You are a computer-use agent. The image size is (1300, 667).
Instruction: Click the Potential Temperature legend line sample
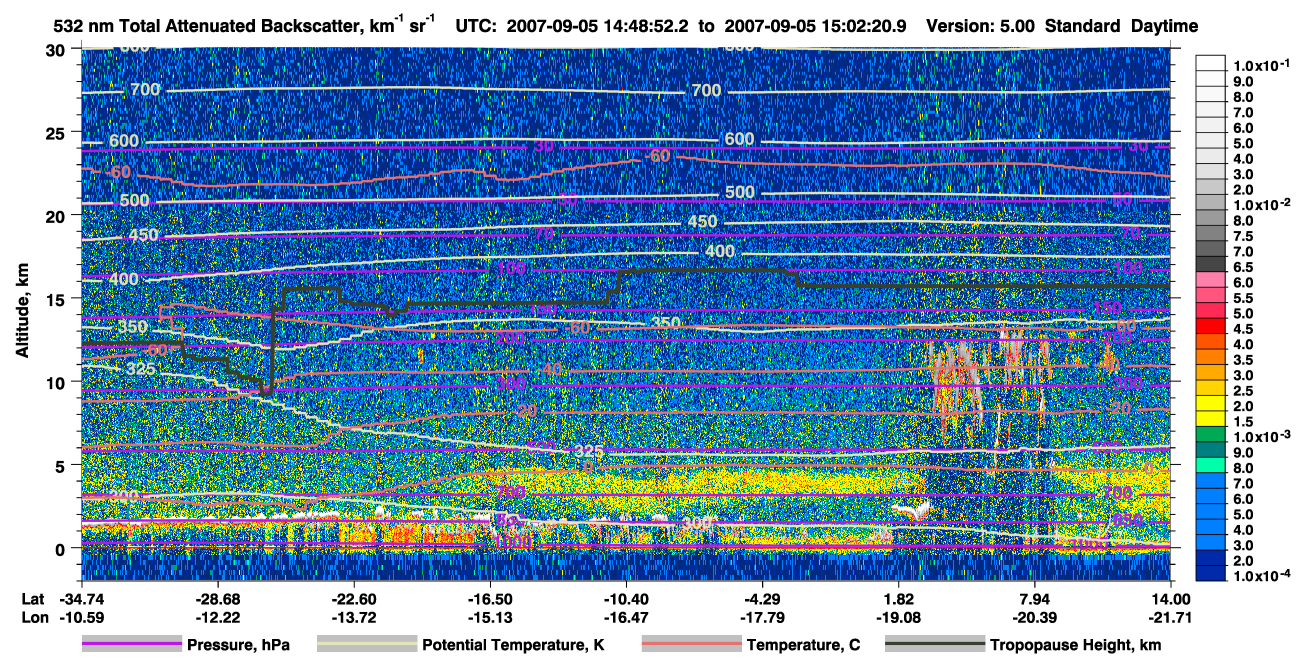click(366, 645)
